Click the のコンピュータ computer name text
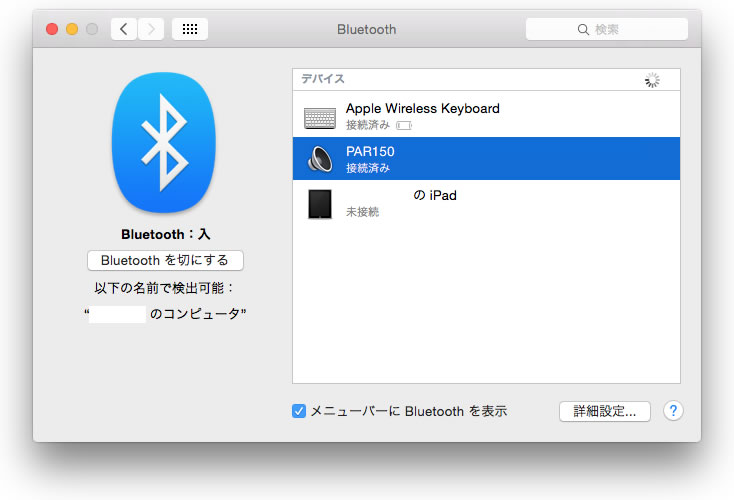The width and height of the screenshot is (734, 500). pyautogui.click(x=198, y=314)
